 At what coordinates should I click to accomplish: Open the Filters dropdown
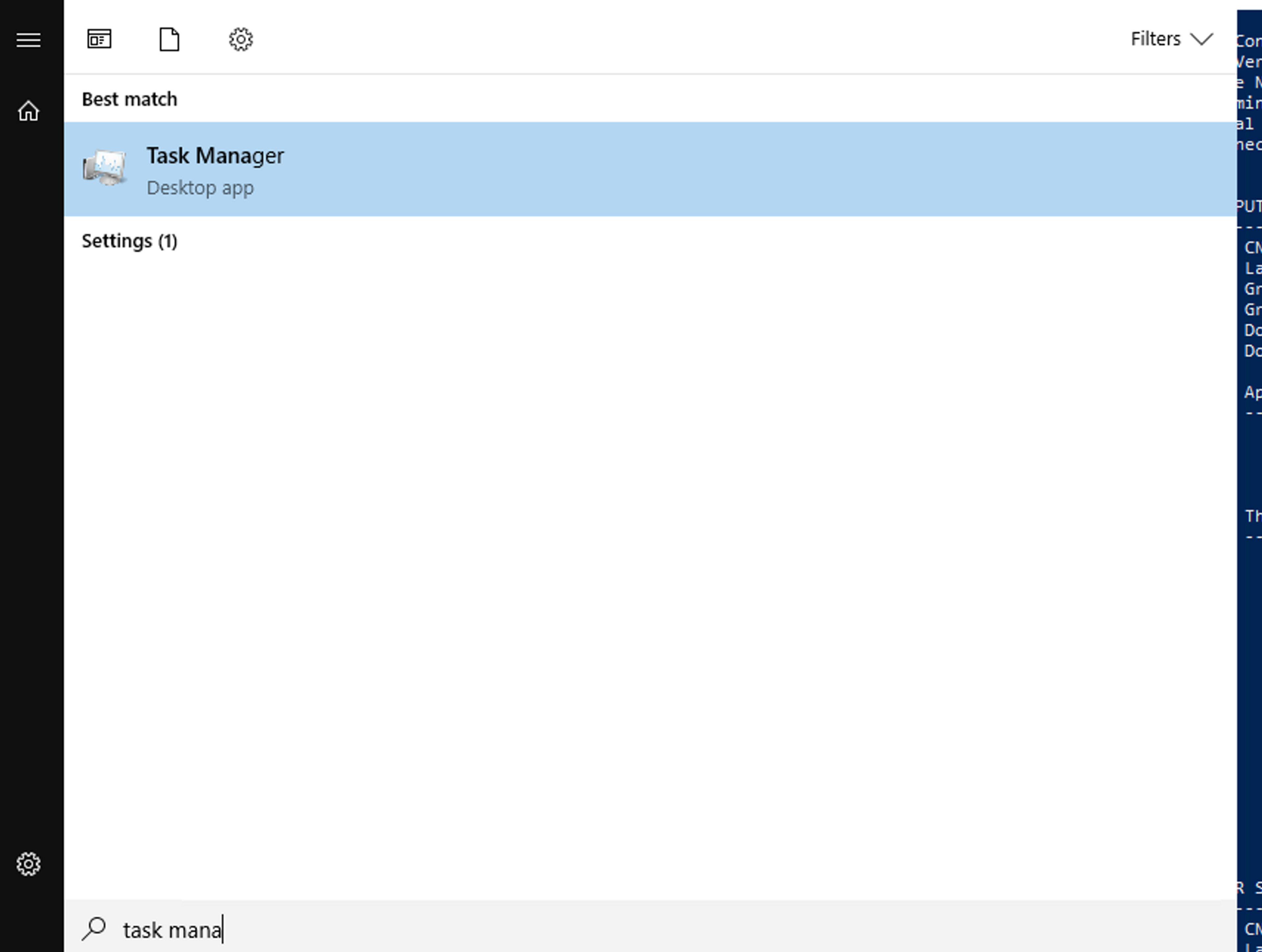tap(1155, 39)
